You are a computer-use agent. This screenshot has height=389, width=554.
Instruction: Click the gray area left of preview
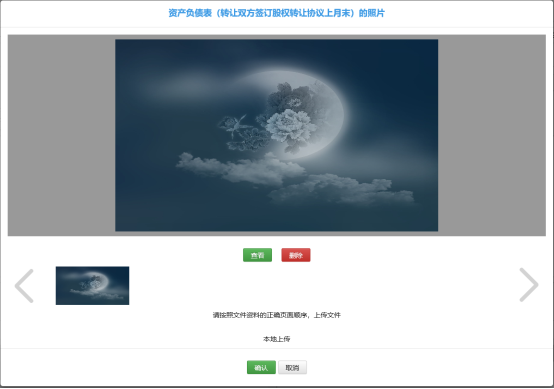(x=61, y=135)
